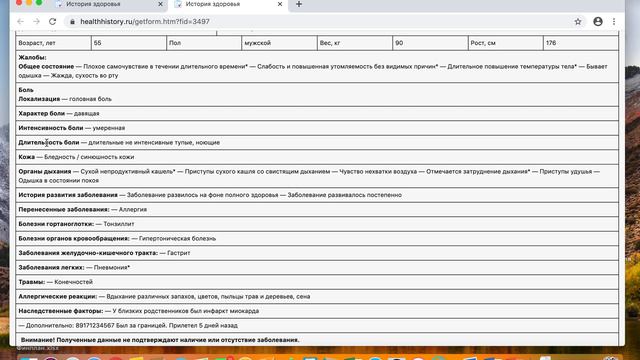Click the address bar URL healthhistory.ru
640x360 pixels.
click(x=145, y=22)
